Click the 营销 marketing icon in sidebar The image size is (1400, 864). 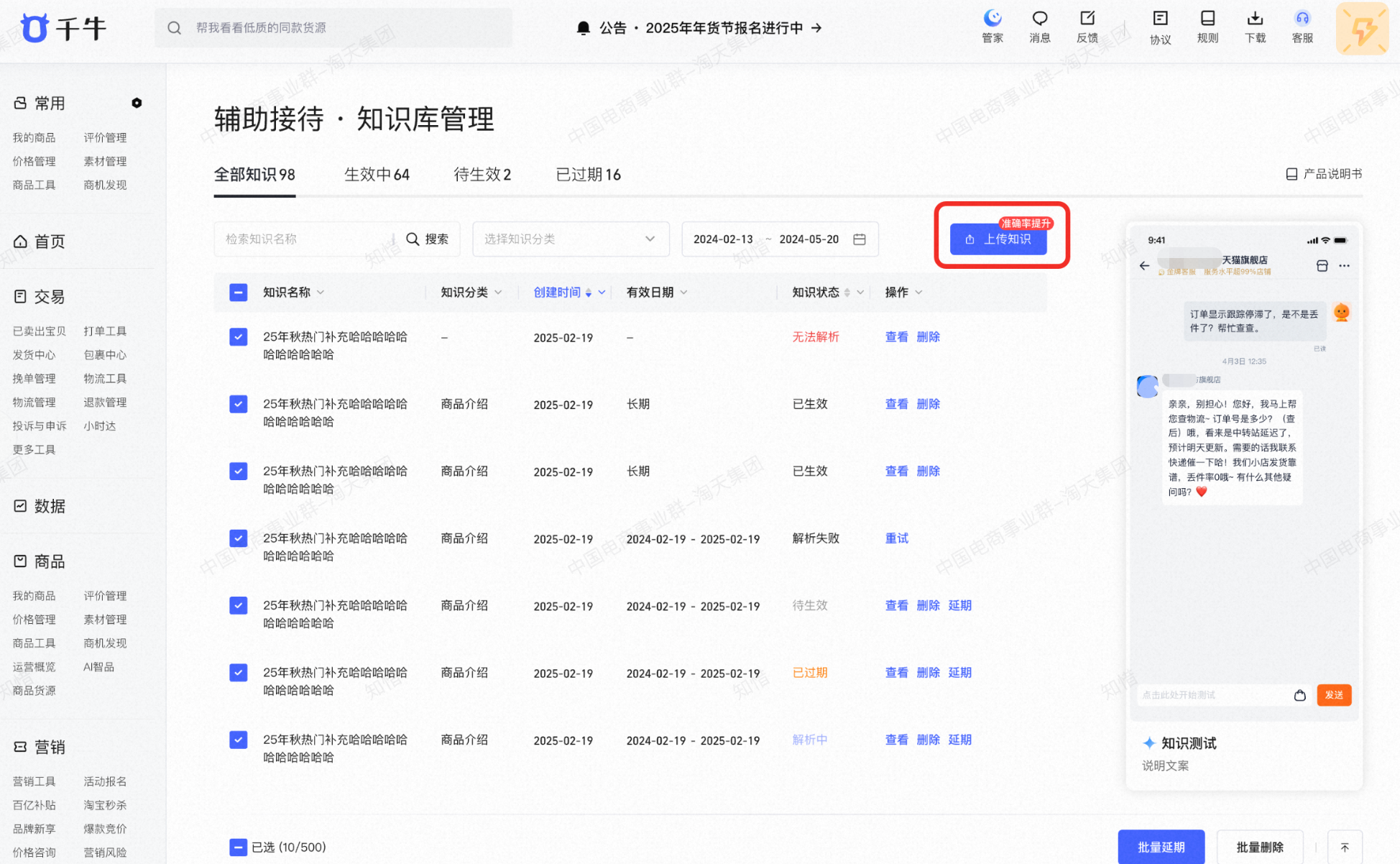tap(20, 747)
